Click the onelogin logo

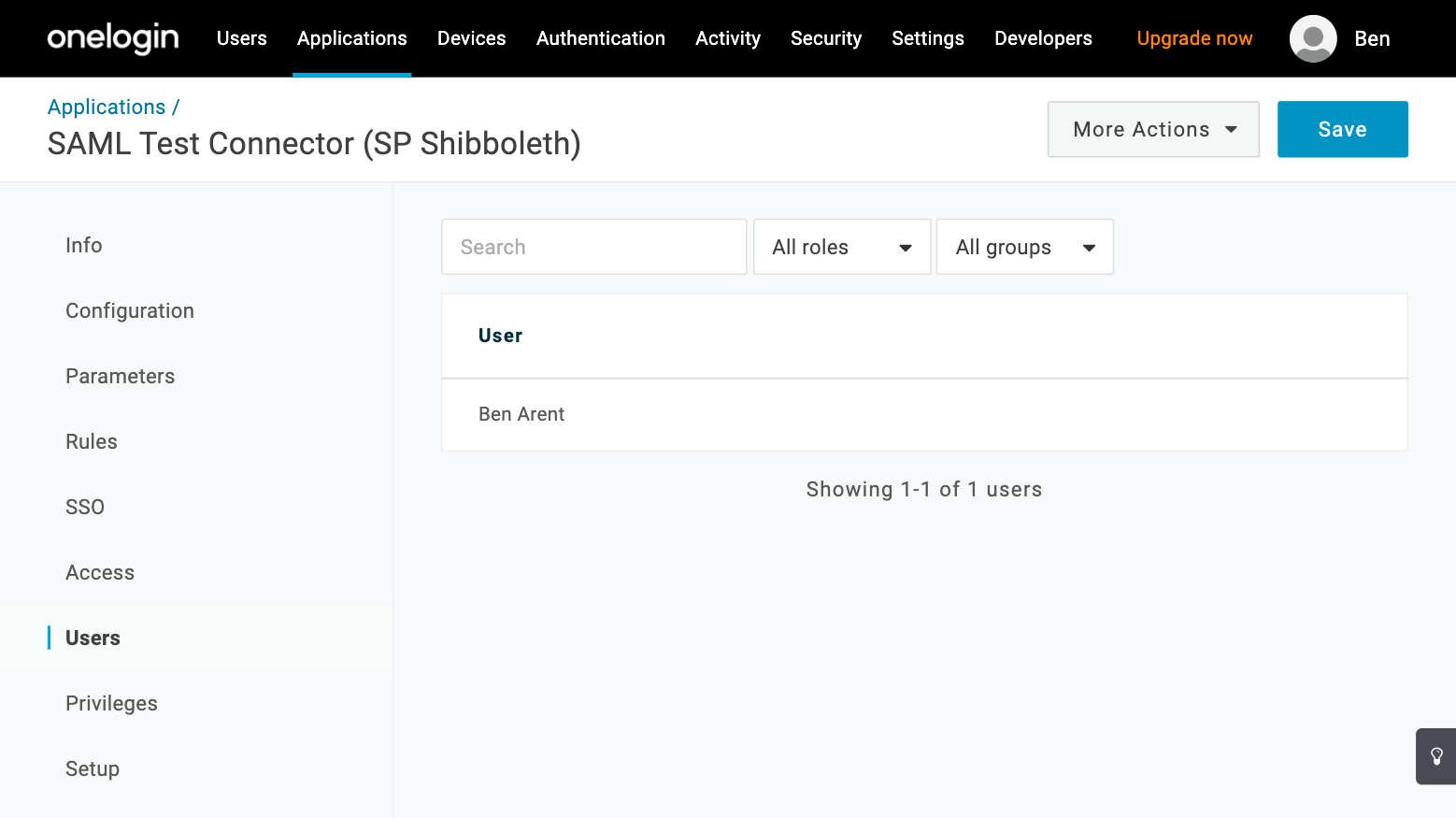pos(112,38)
